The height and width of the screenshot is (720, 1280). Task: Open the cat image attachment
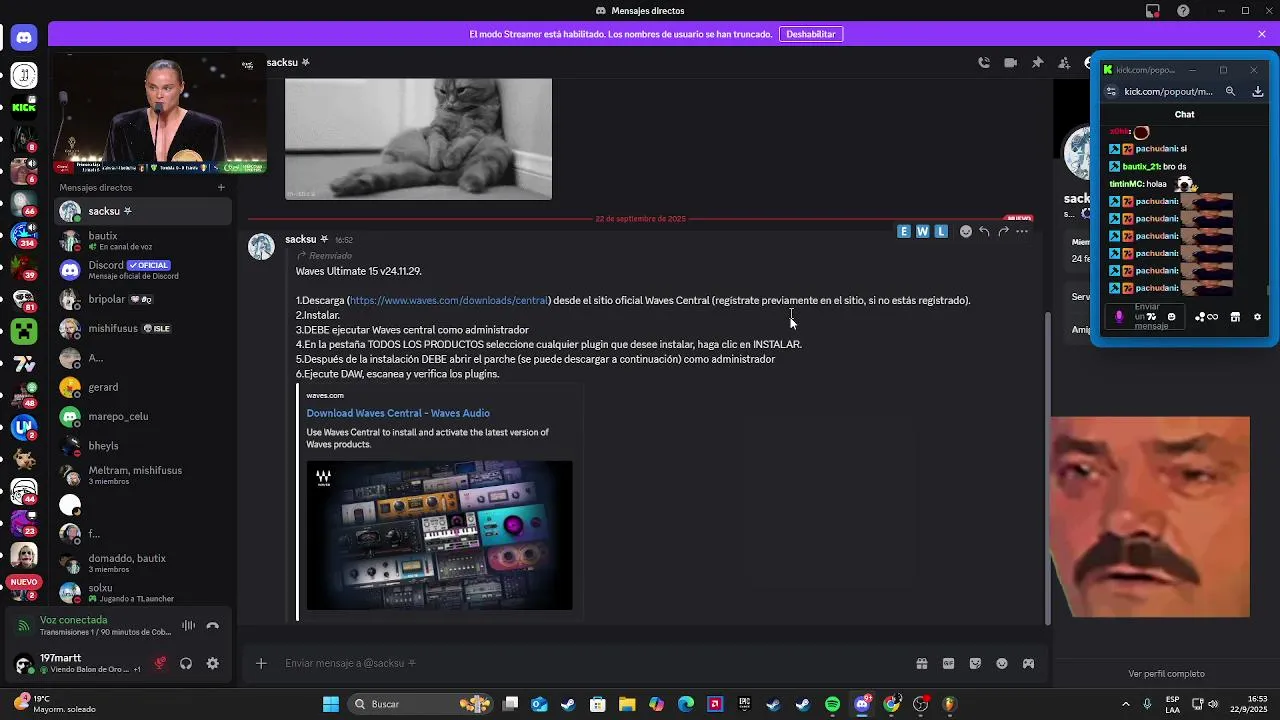coord(418,139)
